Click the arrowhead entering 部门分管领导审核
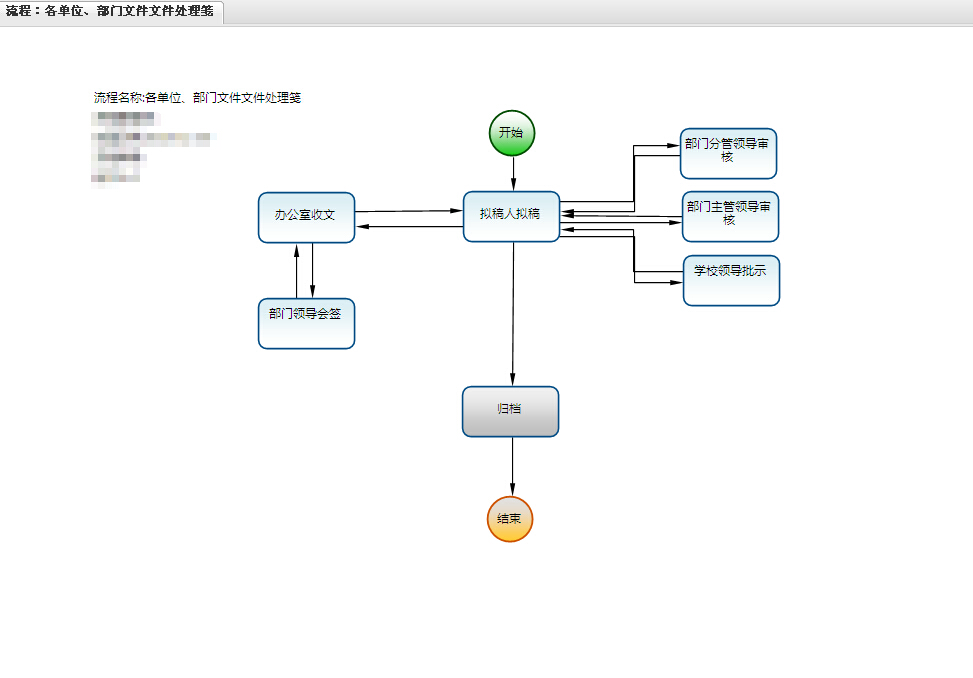Image resolution: width=973 pixels, height=678 pixels. point(672,146)
